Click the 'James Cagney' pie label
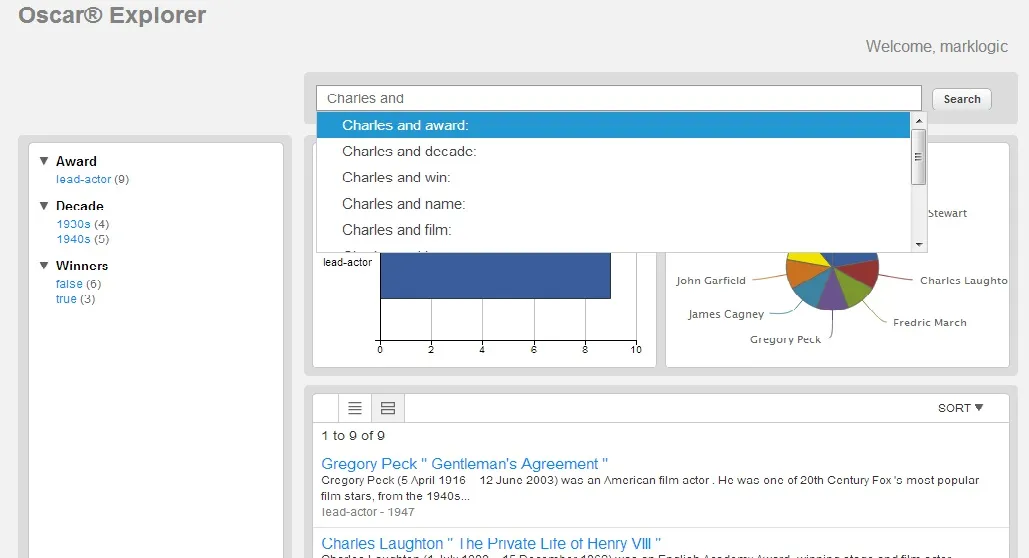This screenshot has height=558, width=1029. coord(726,314)
